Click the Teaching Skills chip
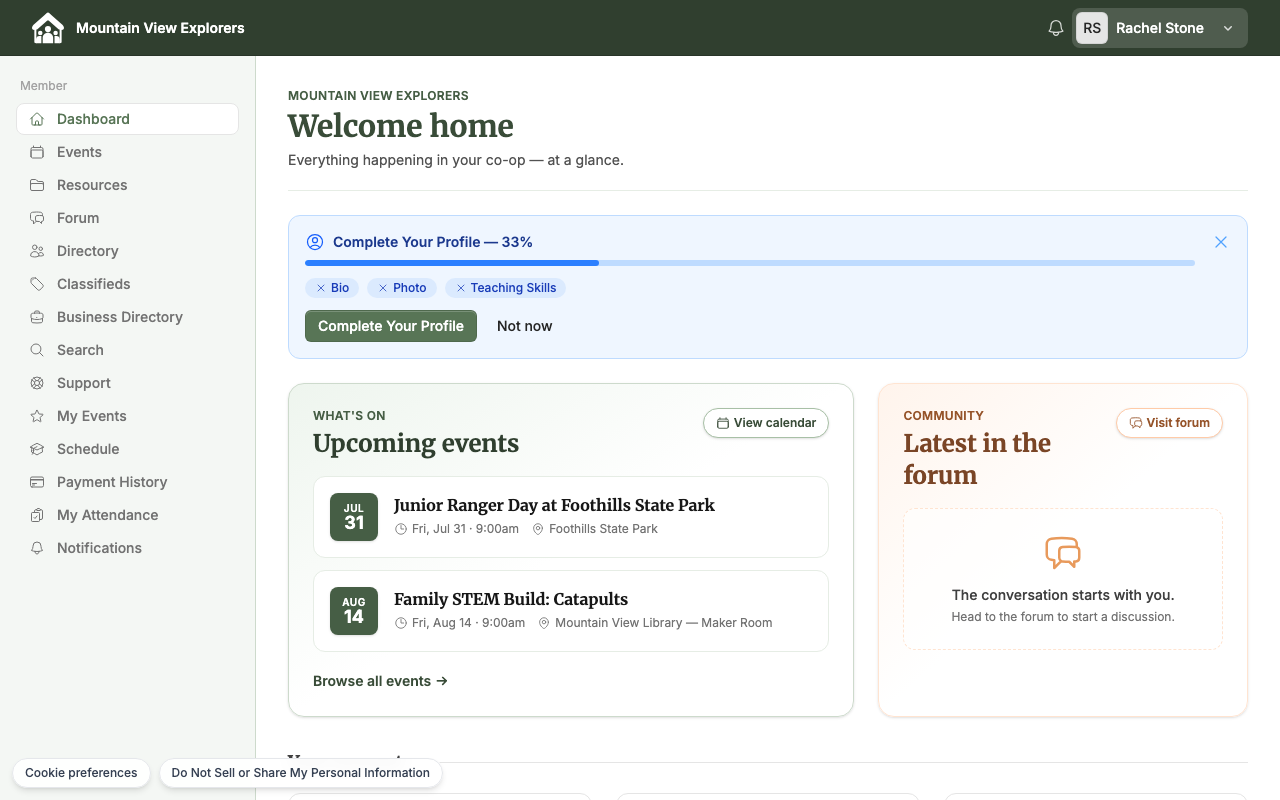 coord(506,288)
